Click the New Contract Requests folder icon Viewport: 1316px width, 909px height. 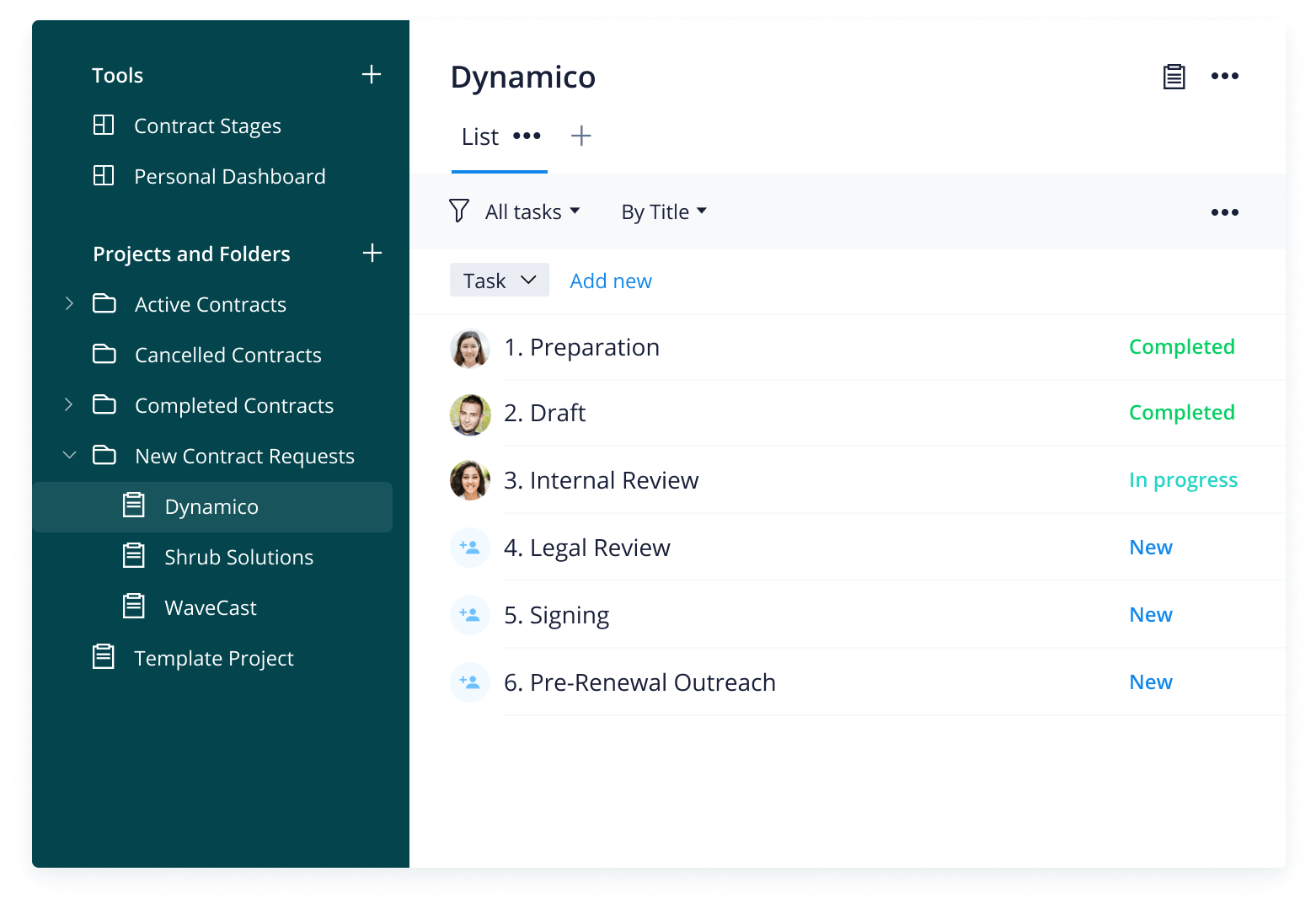tap(104, 455)
